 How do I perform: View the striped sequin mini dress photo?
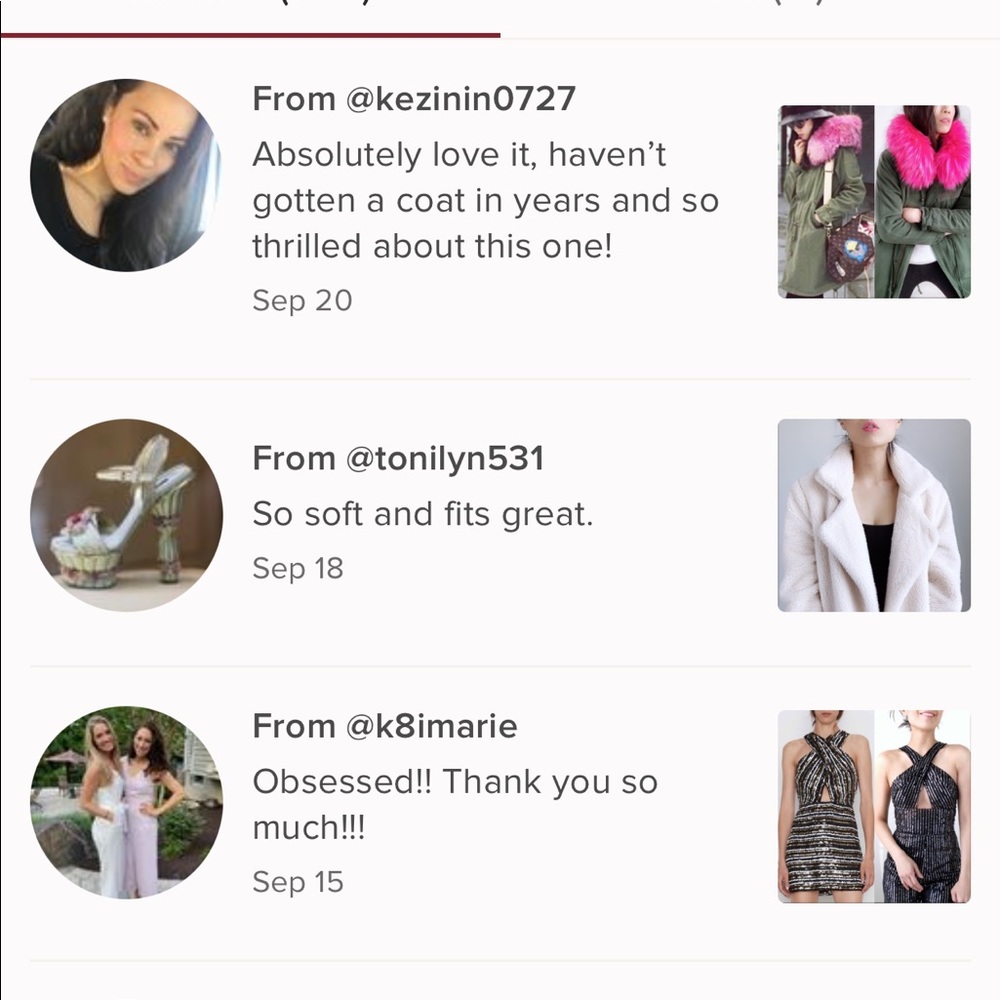[x=826, y=807]
